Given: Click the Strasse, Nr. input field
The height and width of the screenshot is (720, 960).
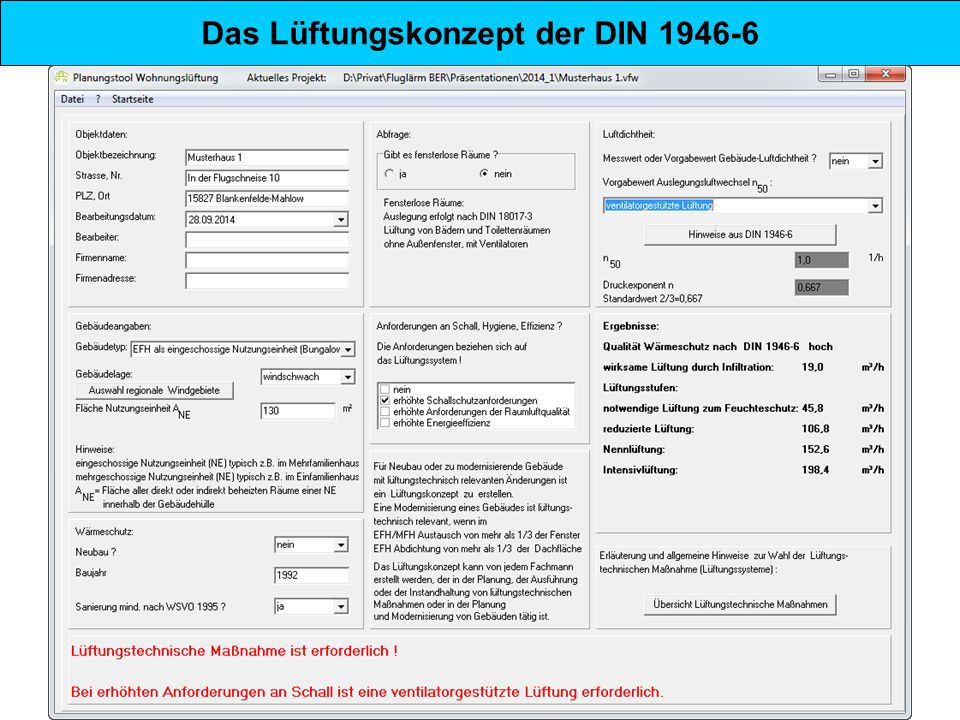Looking at the screenshot, I should [267, 178].
